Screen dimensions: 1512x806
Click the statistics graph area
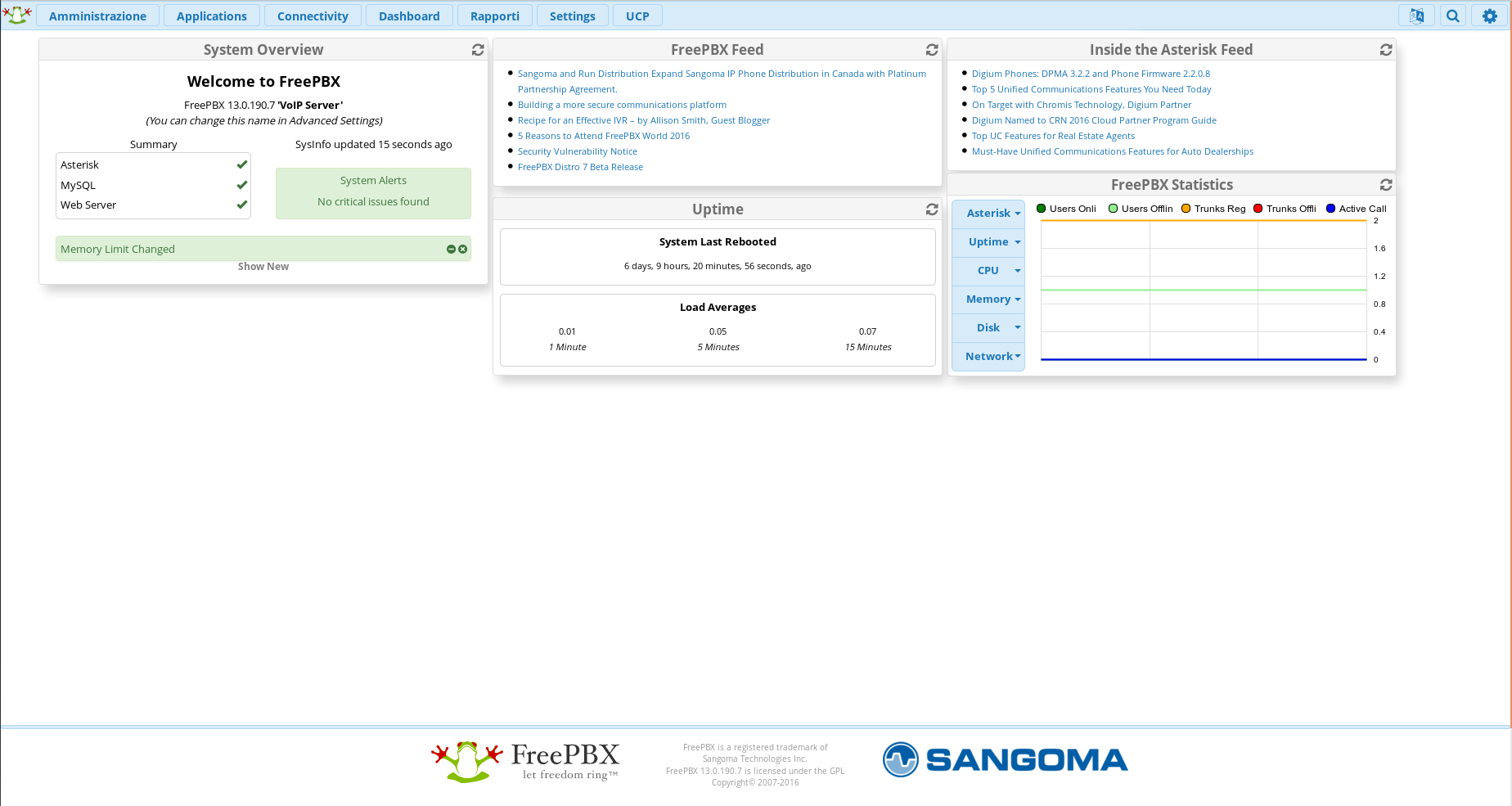pos(1204,290)
